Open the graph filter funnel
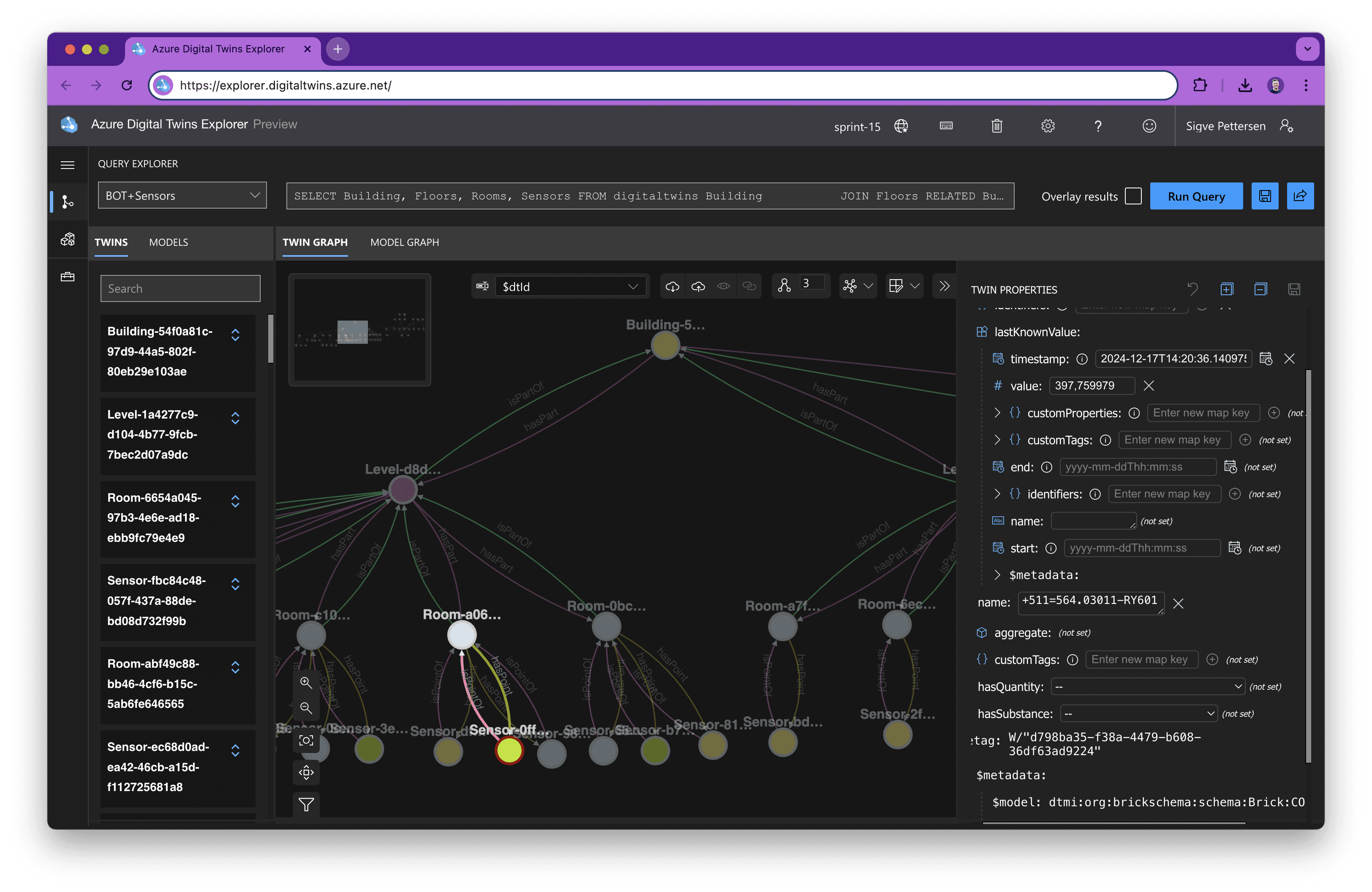This screenshot has height=892, width=1372. 306,805
